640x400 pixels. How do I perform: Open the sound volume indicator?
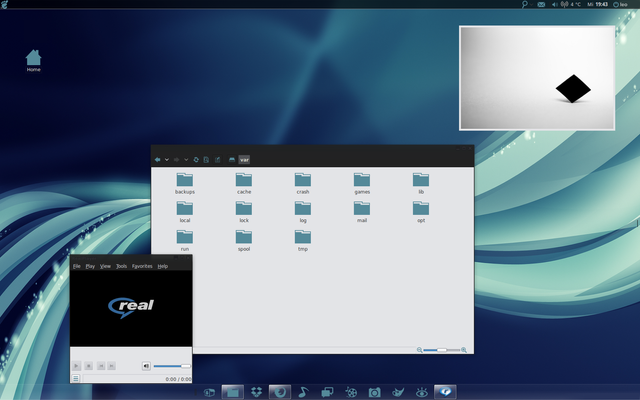coord(555,4)
